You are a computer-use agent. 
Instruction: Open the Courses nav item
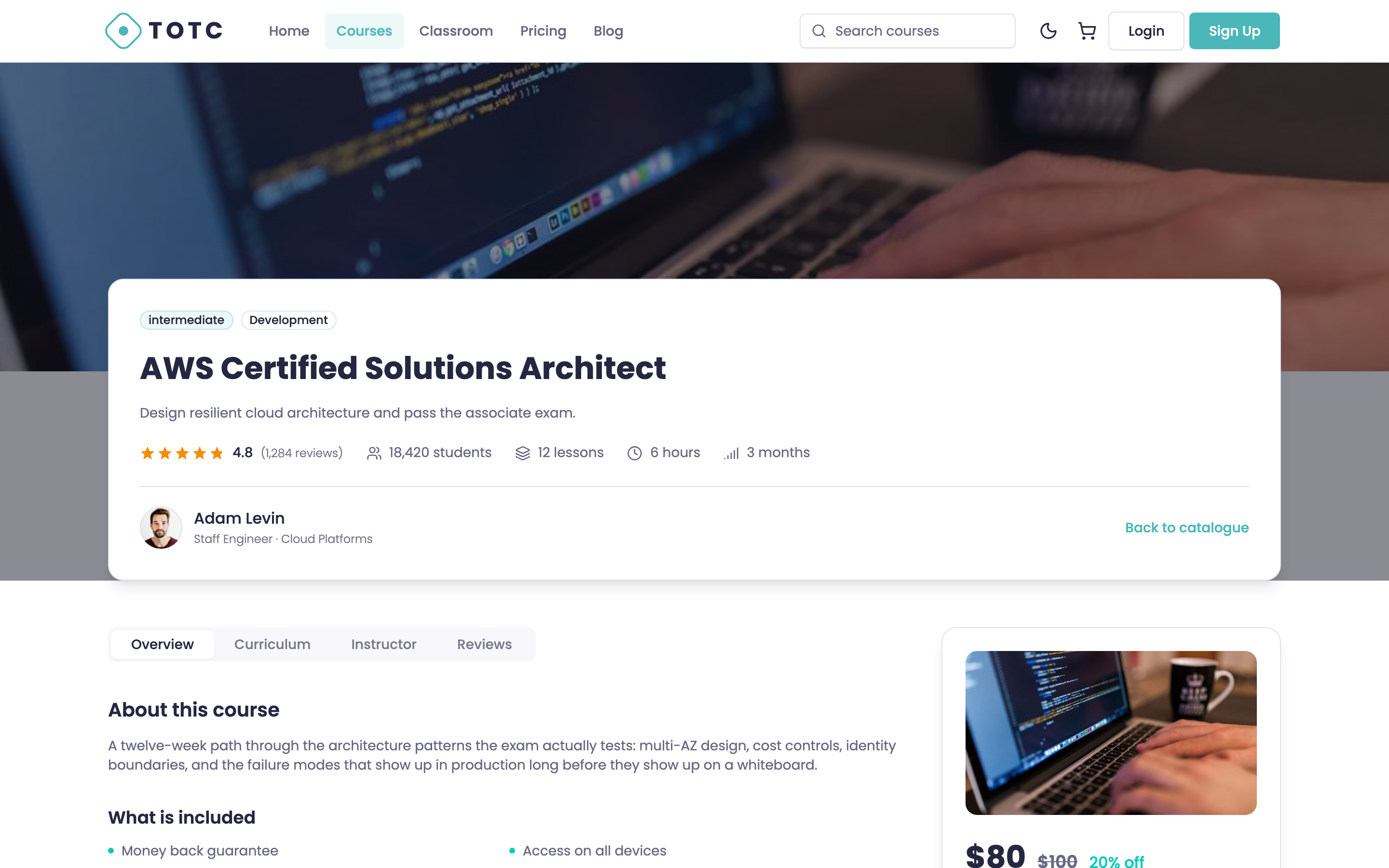pyautogui.click(x=364, y=31)
